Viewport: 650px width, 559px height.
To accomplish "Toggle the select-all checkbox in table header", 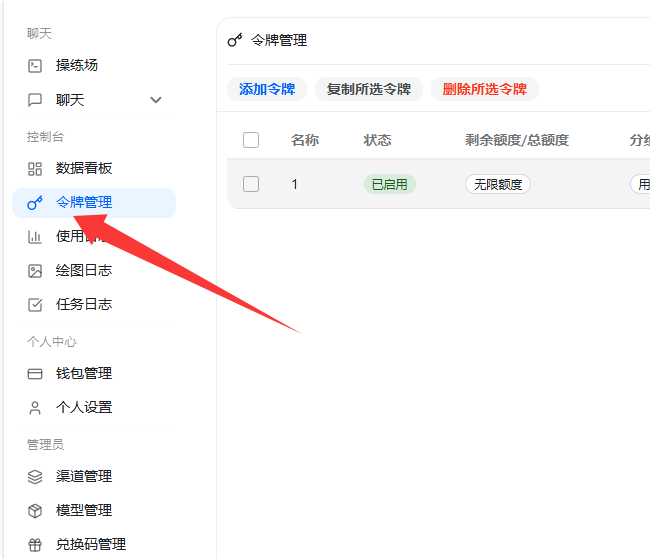I will click(x=251, y=140).
